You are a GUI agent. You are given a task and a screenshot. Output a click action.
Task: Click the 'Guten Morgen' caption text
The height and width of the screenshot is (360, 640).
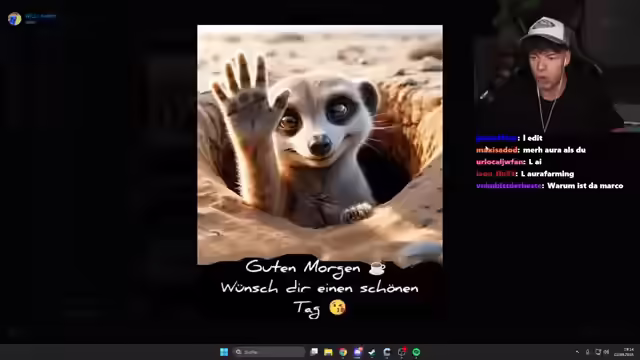(x=303, y=267)
